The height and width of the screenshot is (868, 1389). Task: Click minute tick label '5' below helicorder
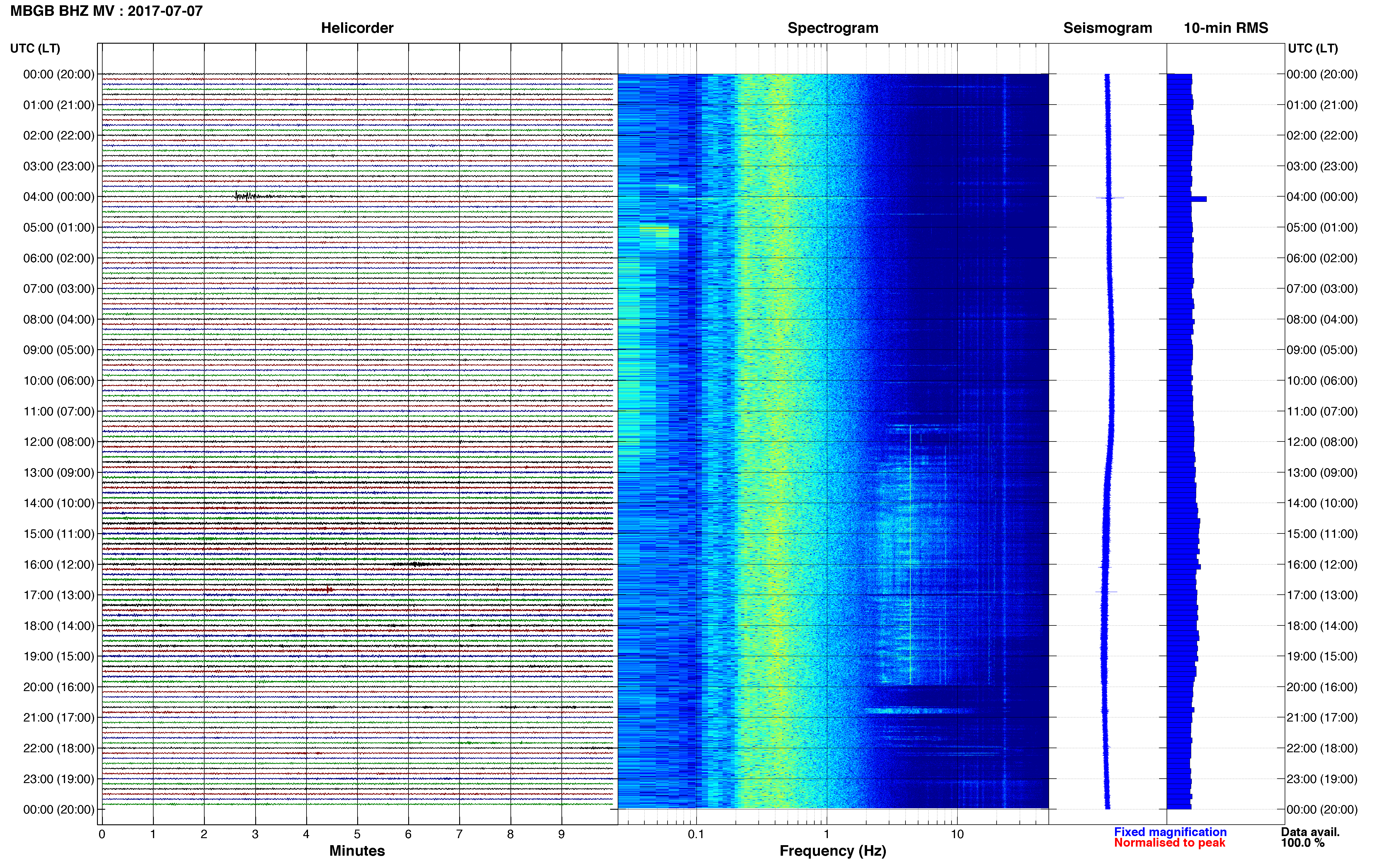357,834
